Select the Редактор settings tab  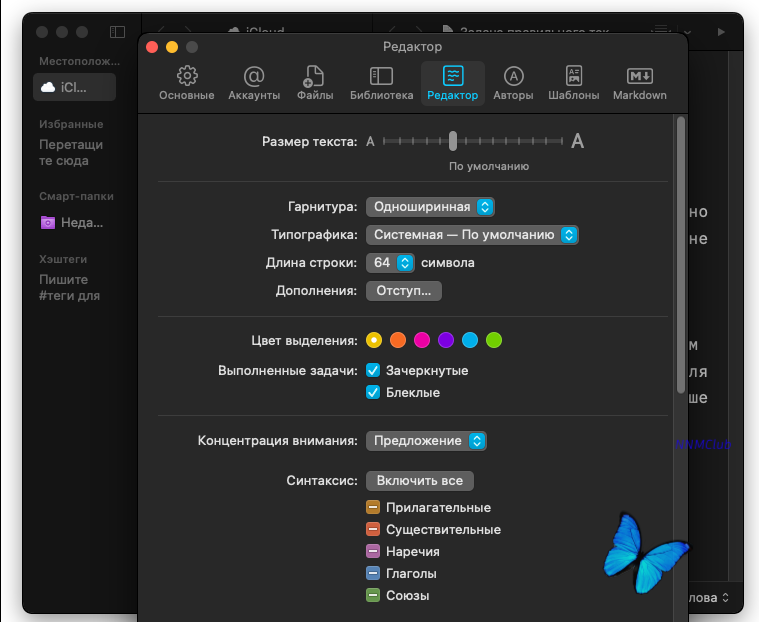point(453,83)
